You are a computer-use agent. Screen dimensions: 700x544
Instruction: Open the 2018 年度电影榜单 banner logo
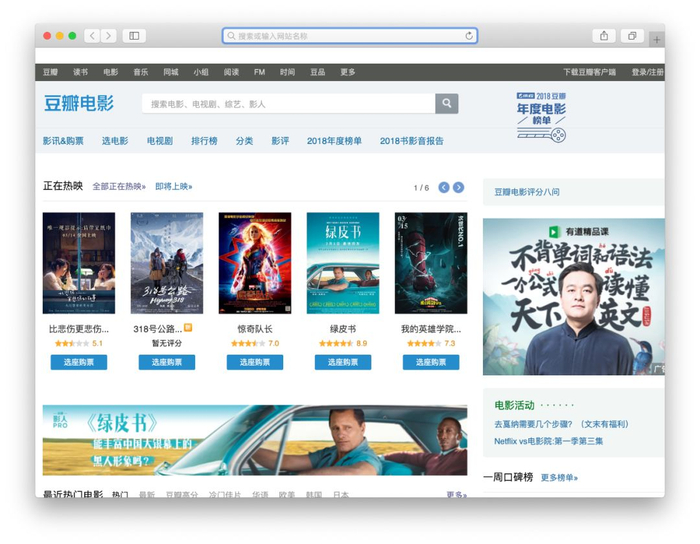click(x=541, y=117)
